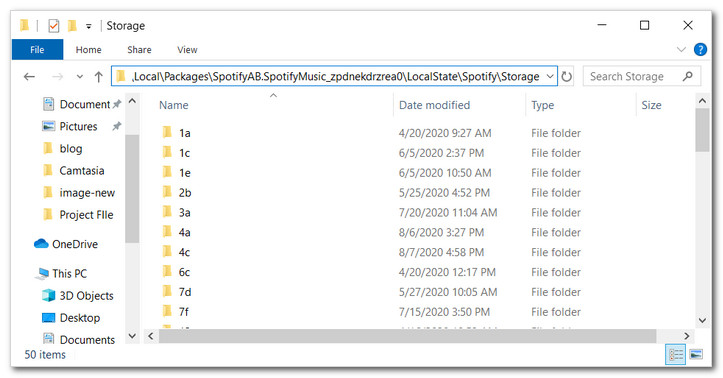The width and height of the screenshot is (723, 378).
Task: Select the 1a folder
Action: (x=184, y=133)
